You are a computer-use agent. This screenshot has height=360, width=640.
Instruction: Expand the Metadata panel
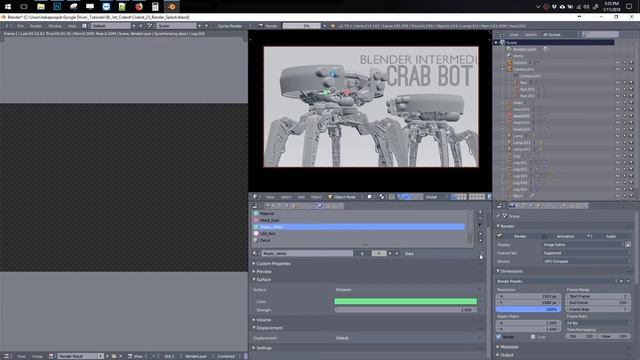point(508,347)
